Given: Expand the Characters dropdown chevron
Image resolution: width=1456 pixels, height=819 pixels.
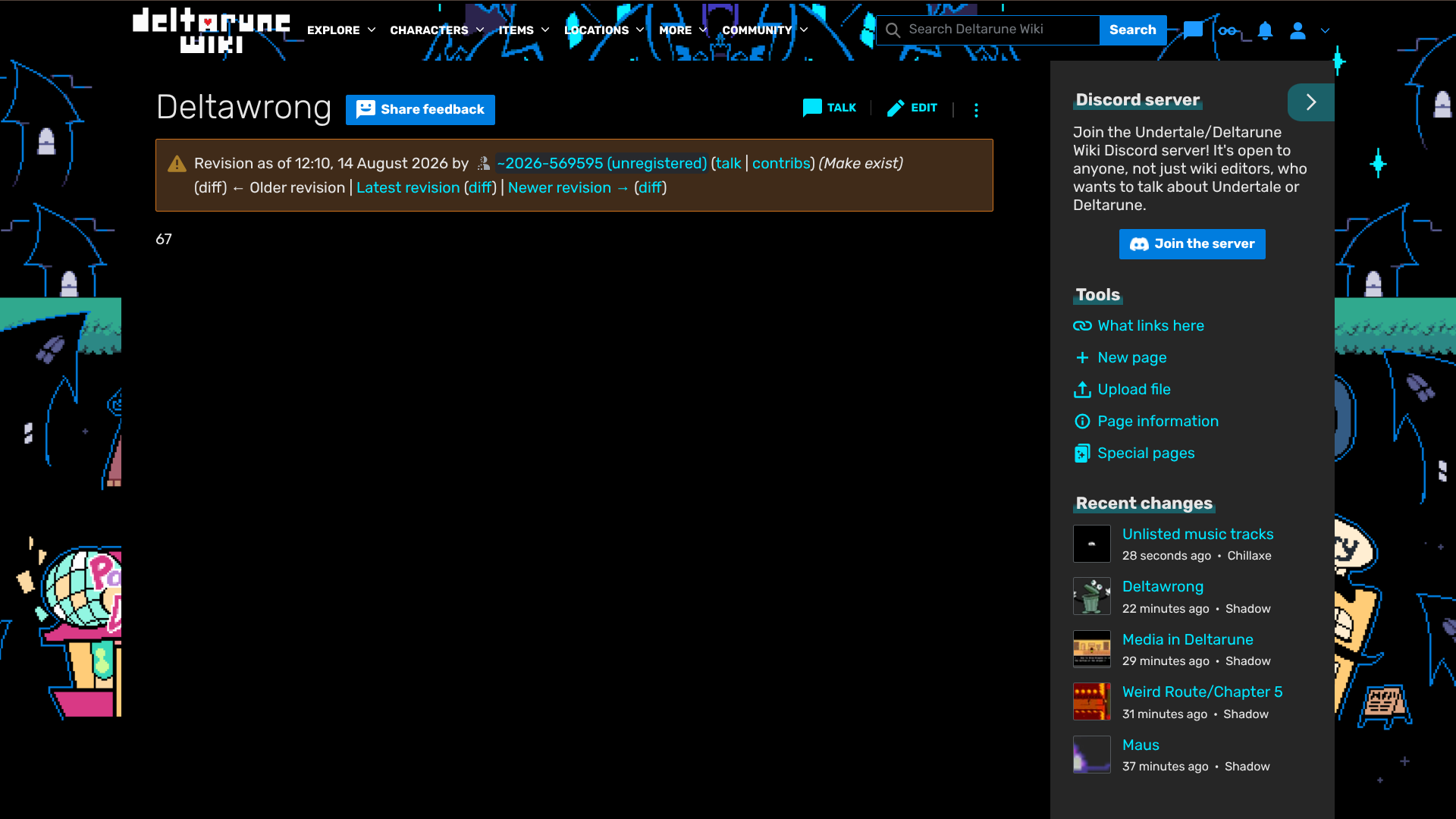Looking at the screenshot, I should click(480, 30).
